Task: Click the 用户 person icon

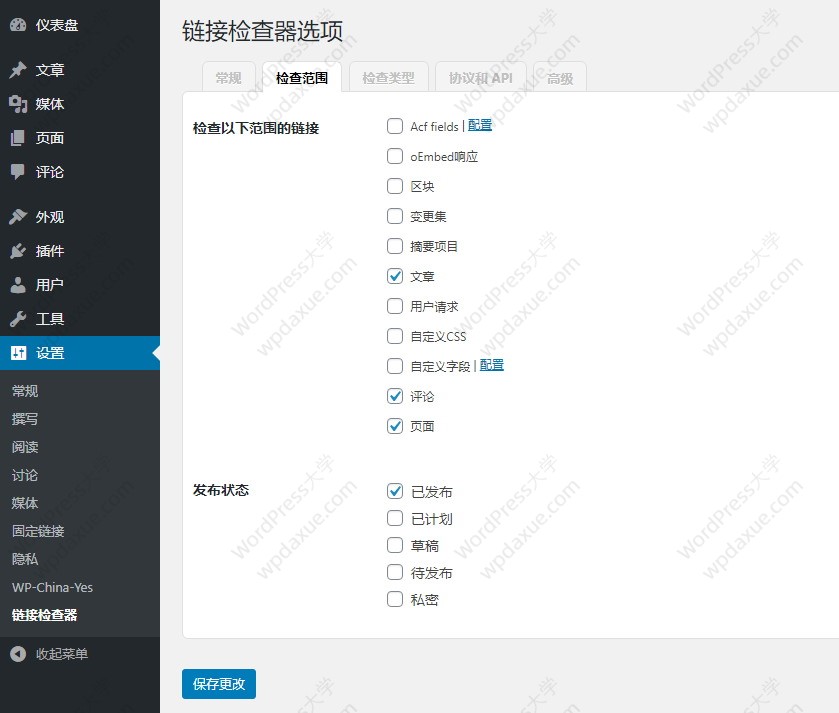Action: pyautogui.click(x=18, y=285)
